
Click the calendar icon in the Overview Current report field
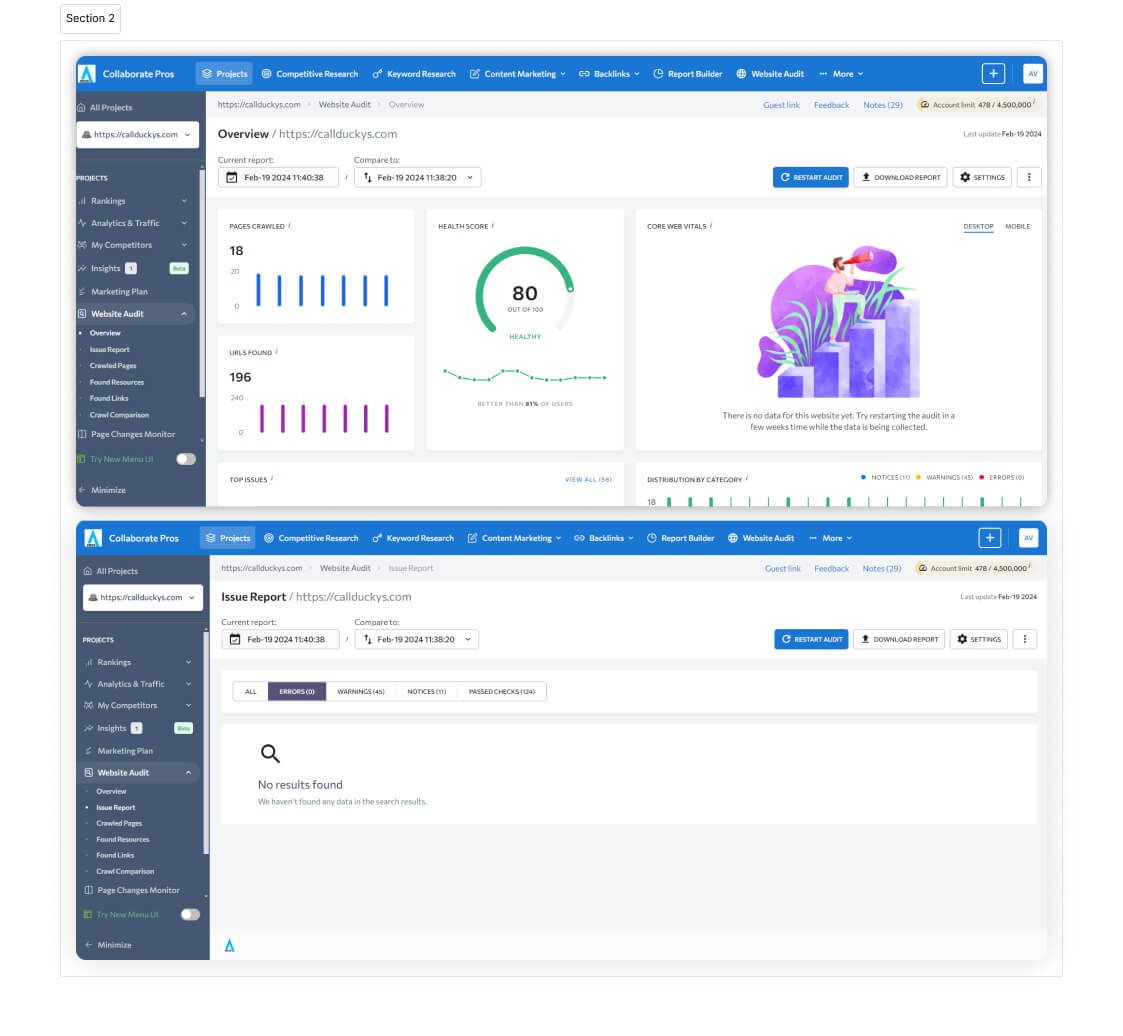pos(232,177)
